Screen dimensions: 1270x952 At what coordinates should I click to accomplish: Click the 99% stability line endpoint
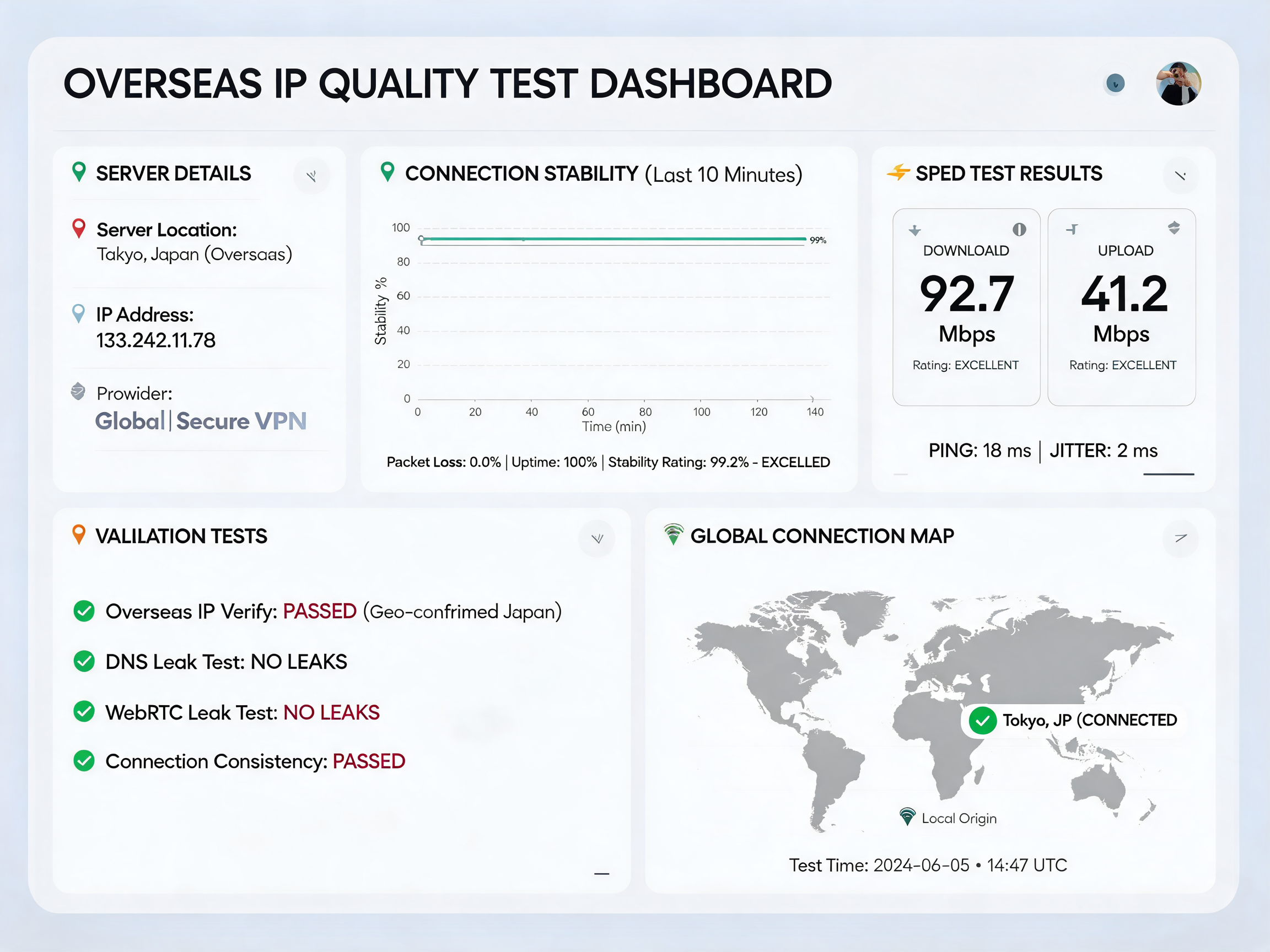click(817, 240)
